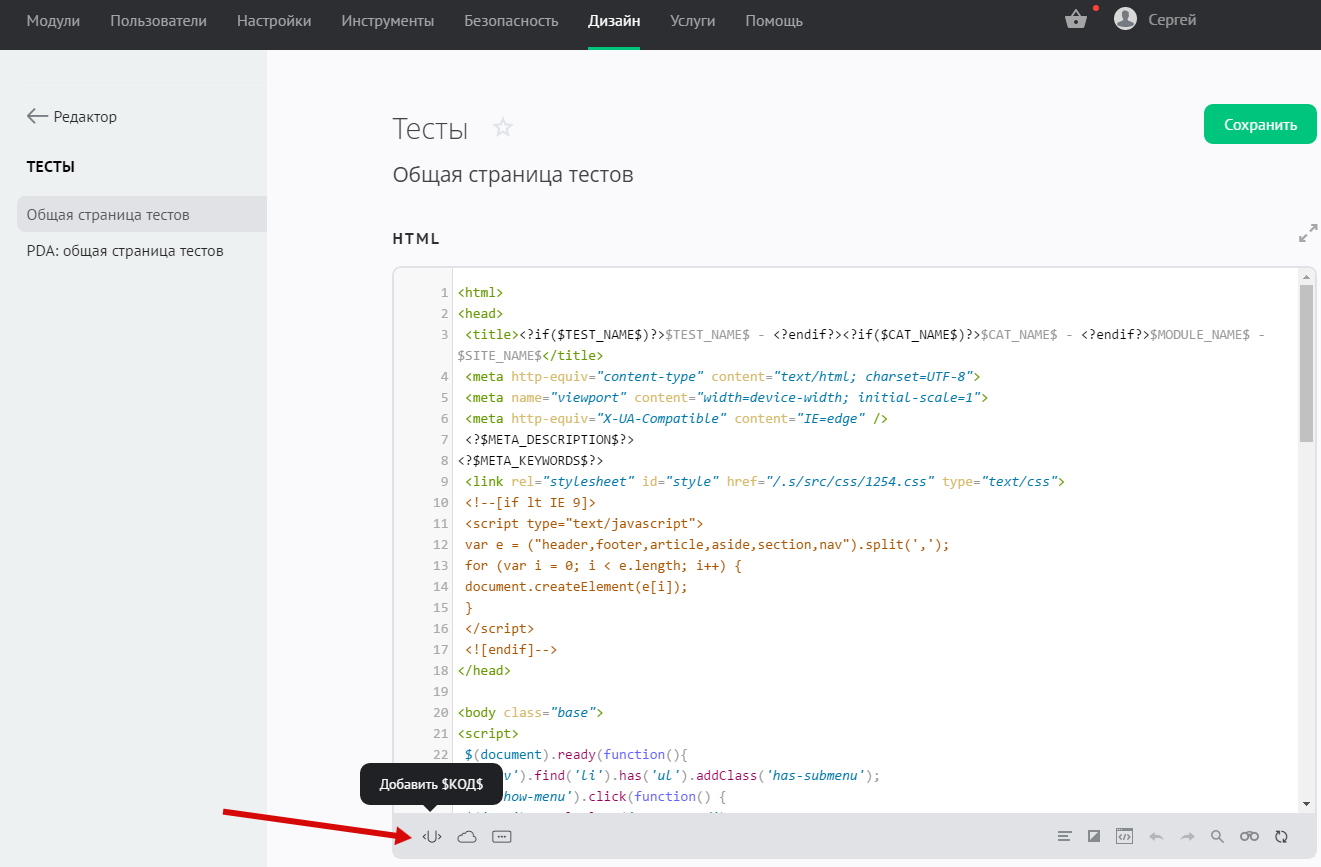The image size is (1321, 867).
Task: Click the code window icon in toolbar
Action: coord(1124,837)
